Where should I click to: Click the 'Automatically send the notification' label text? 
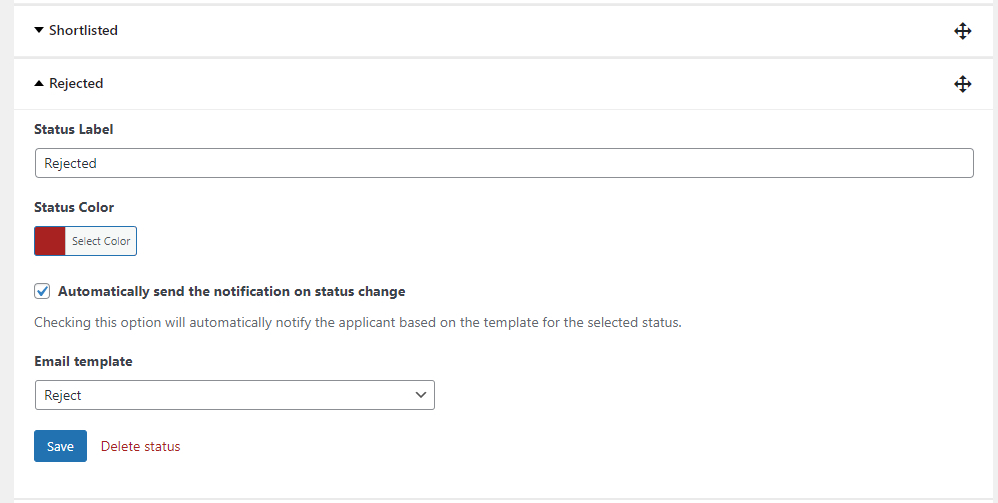coord(232,292)
